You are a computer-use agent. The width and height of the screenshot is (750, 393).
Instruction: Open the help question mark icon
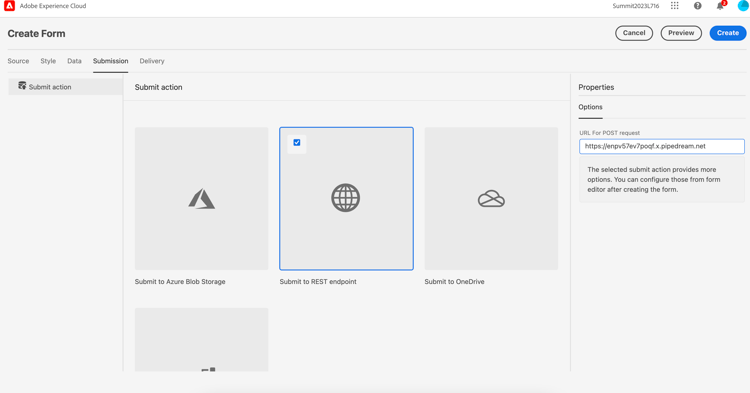(x=697, y=6)
